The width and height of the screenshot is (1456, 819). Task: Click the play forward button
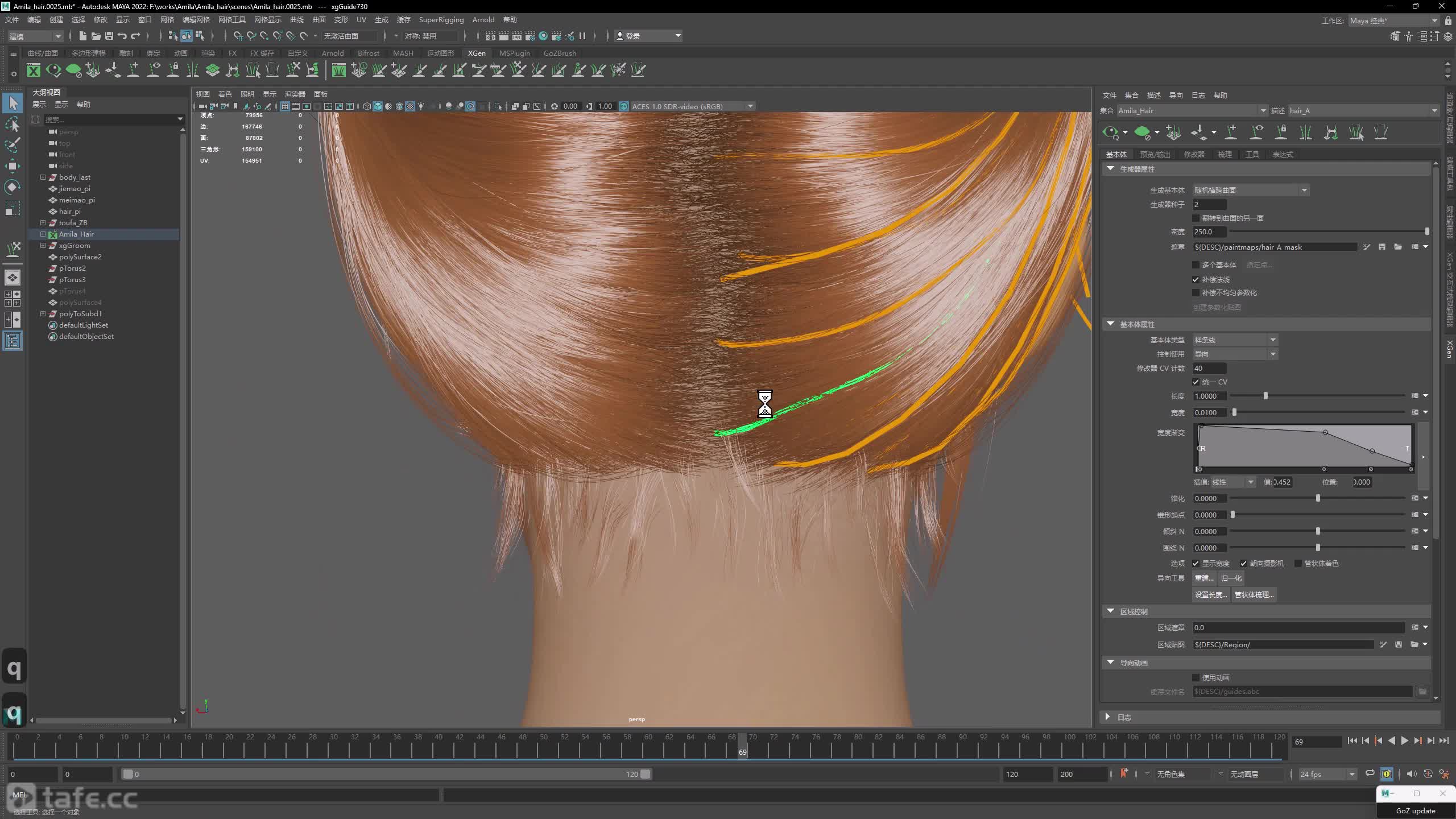click(x=1405, y=741)
